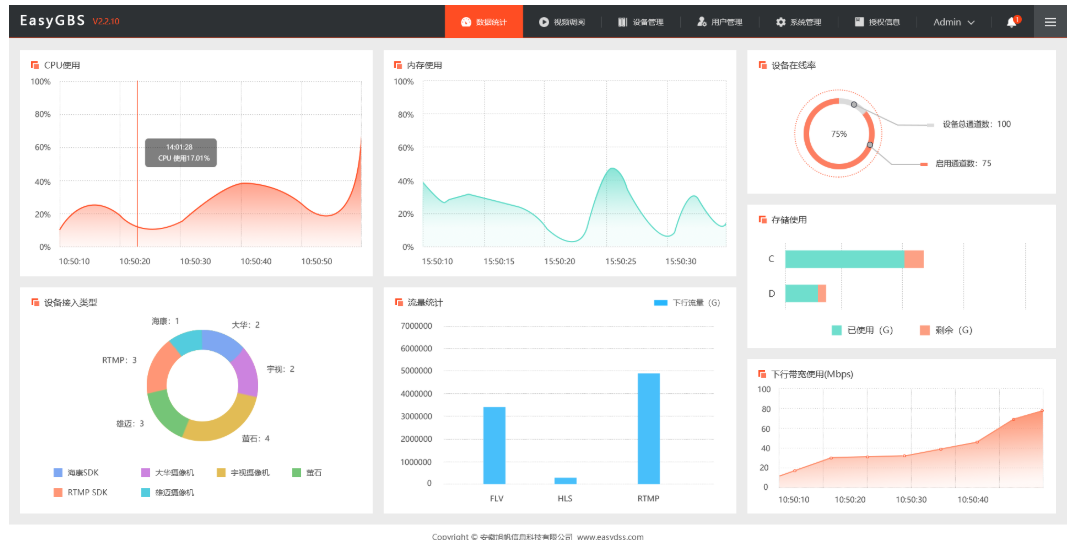Click the 视频调阅 play icon
This screenshot has width=1075, height=540.
coord(544,22)
